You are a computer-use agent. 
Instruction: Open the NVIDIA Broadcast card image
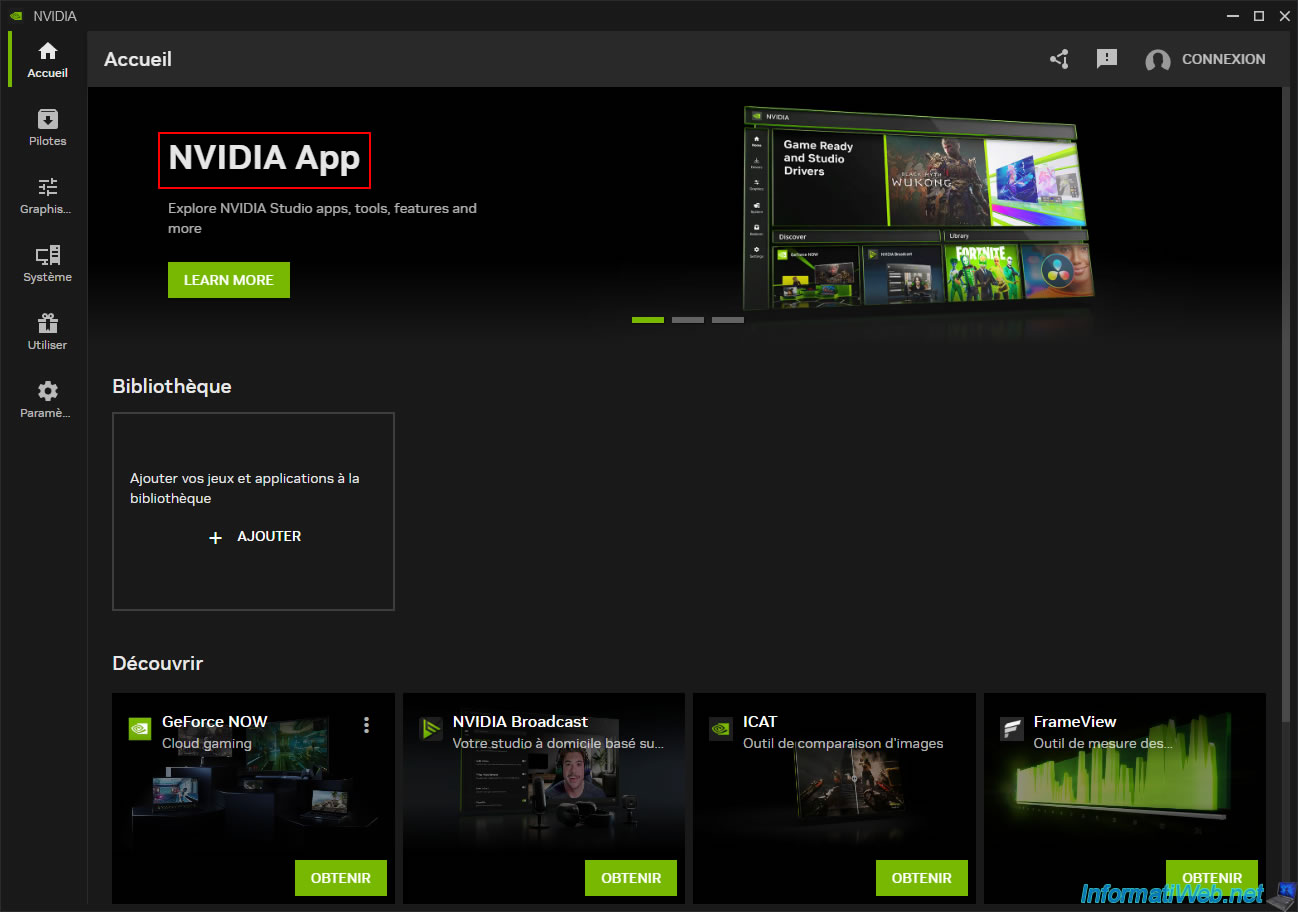tap(544, 800)
